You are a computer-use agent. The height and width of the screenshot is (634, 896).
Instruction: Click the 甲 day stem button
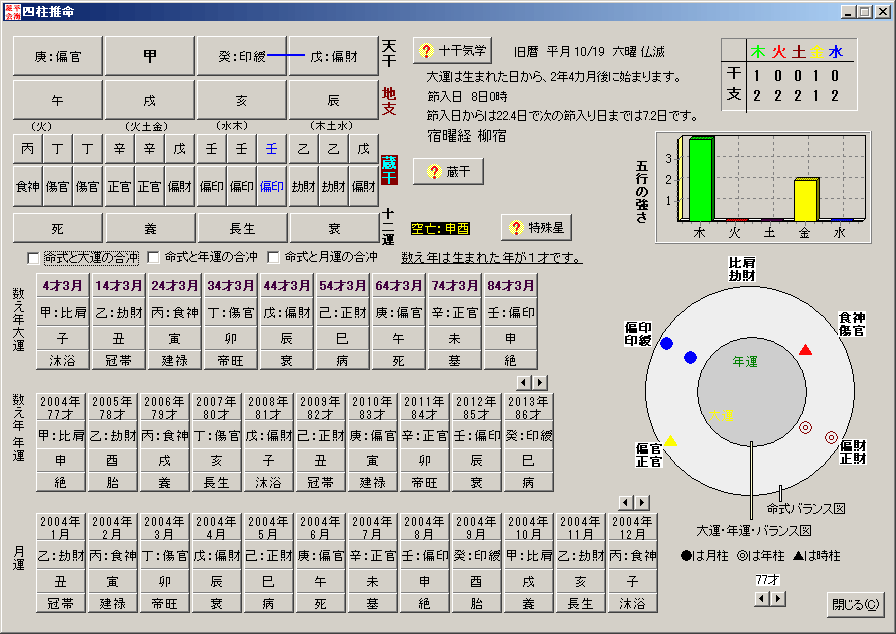(150, 56)
